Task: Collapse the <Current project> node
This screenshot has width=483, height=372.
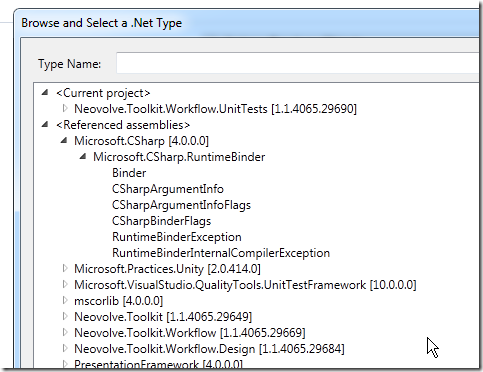Action: (x=45, y=92)
